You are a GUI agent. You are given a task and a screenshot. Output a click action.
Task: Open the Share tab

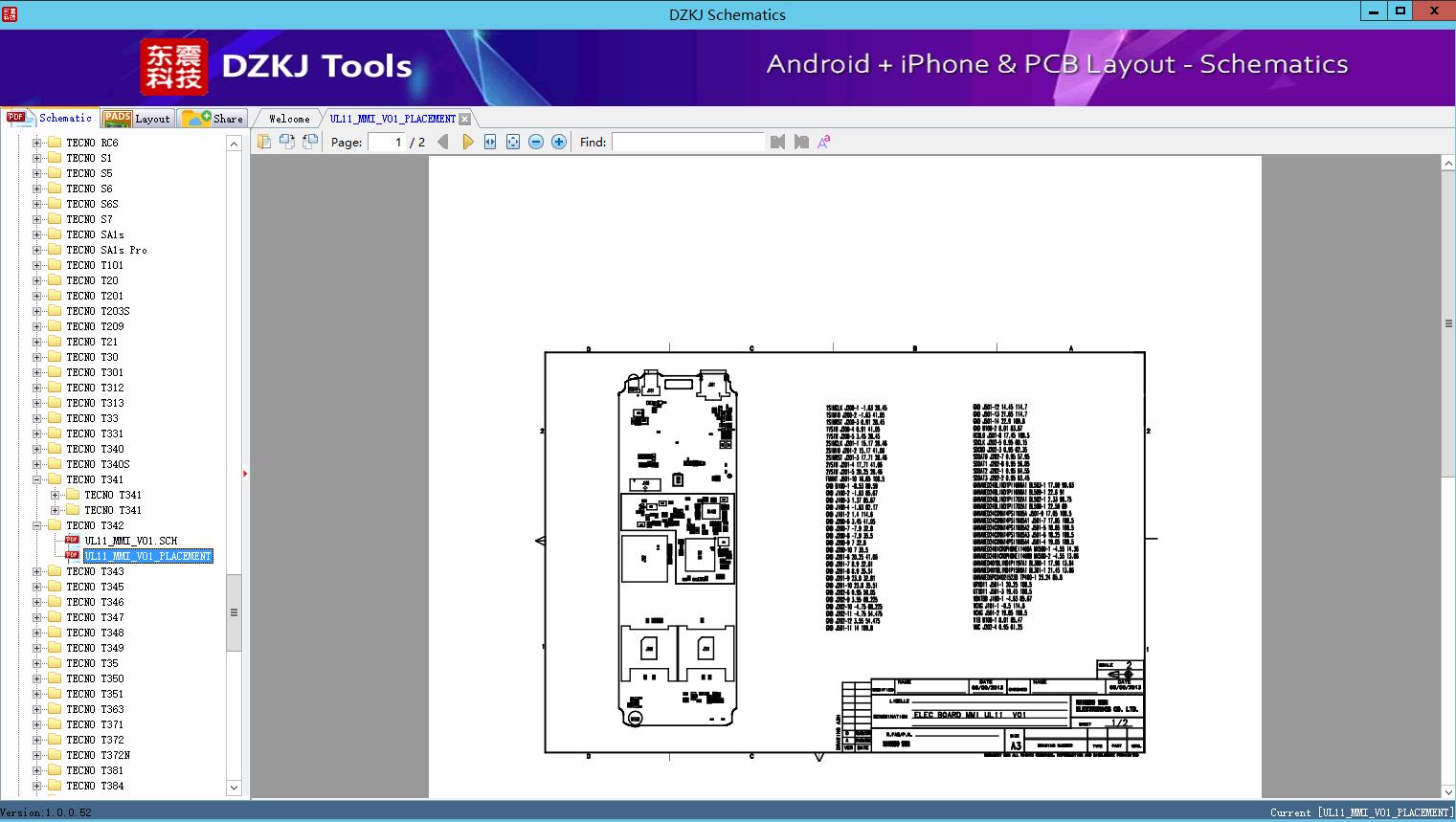(x=213, y=119)
